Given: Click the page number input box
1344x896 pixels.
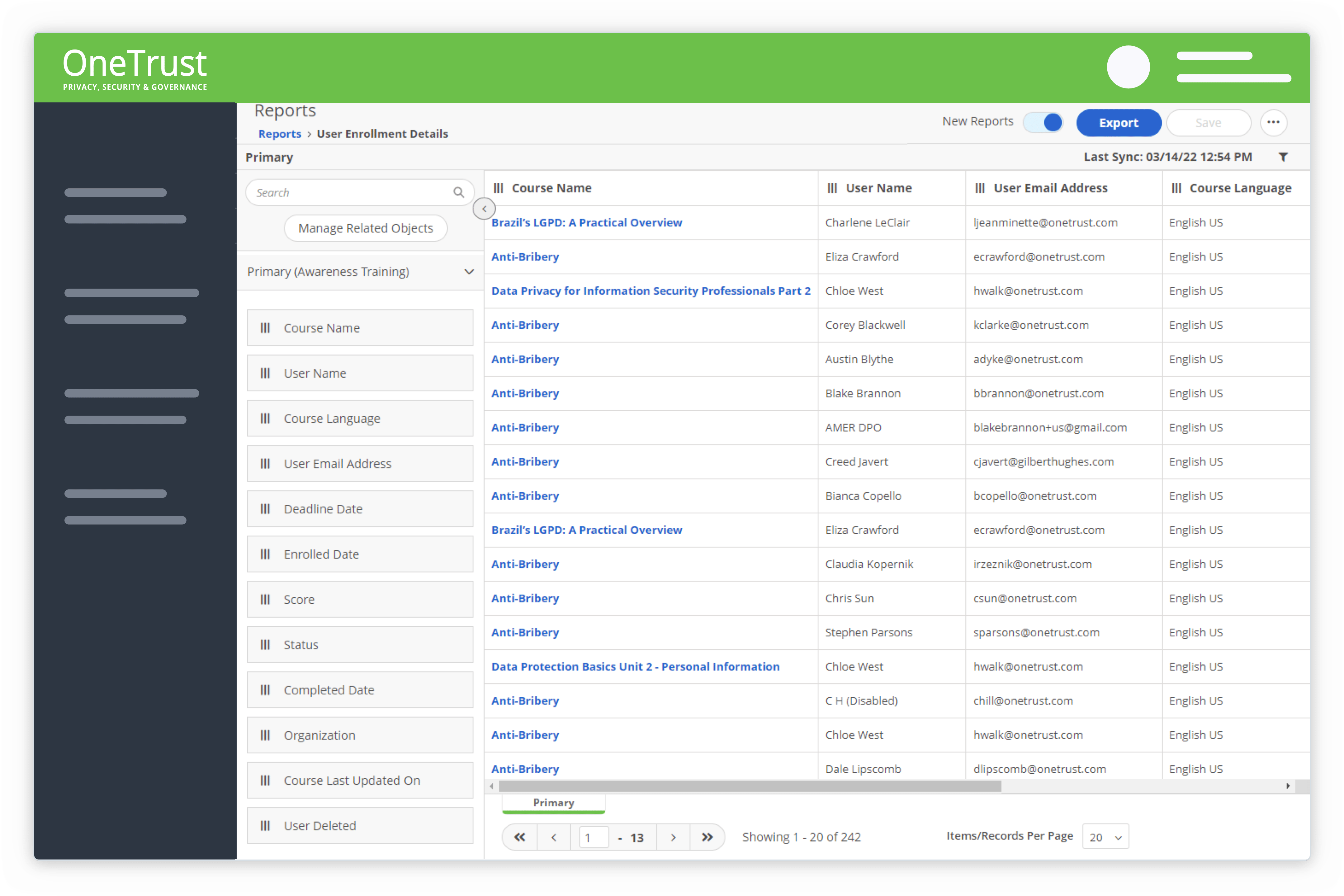Looking at the screenshot, I should click(x=593, y=838).
